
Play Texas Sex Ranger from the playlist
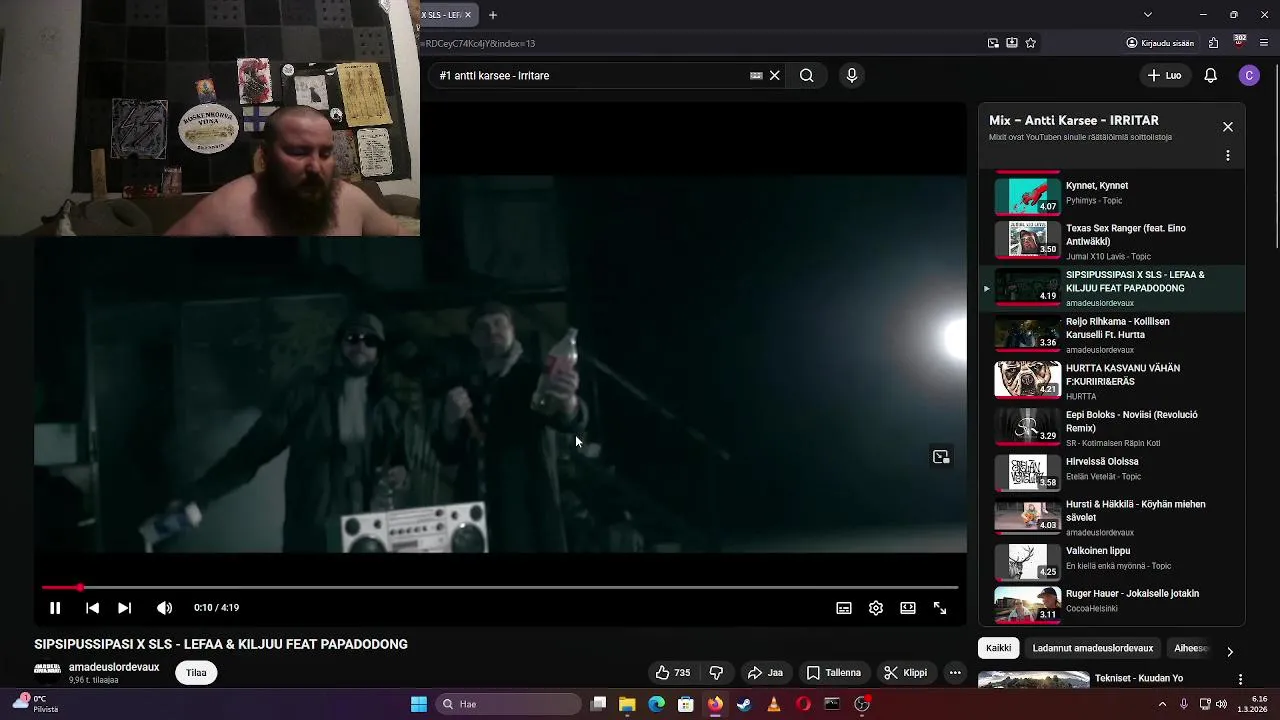point(1110,240)
